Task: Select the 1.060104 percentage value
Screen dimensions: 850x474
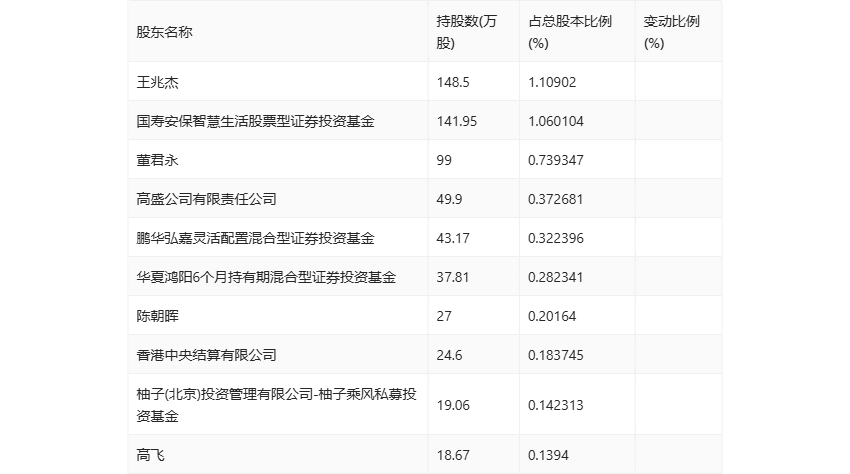Action: (x=556, y=121)
